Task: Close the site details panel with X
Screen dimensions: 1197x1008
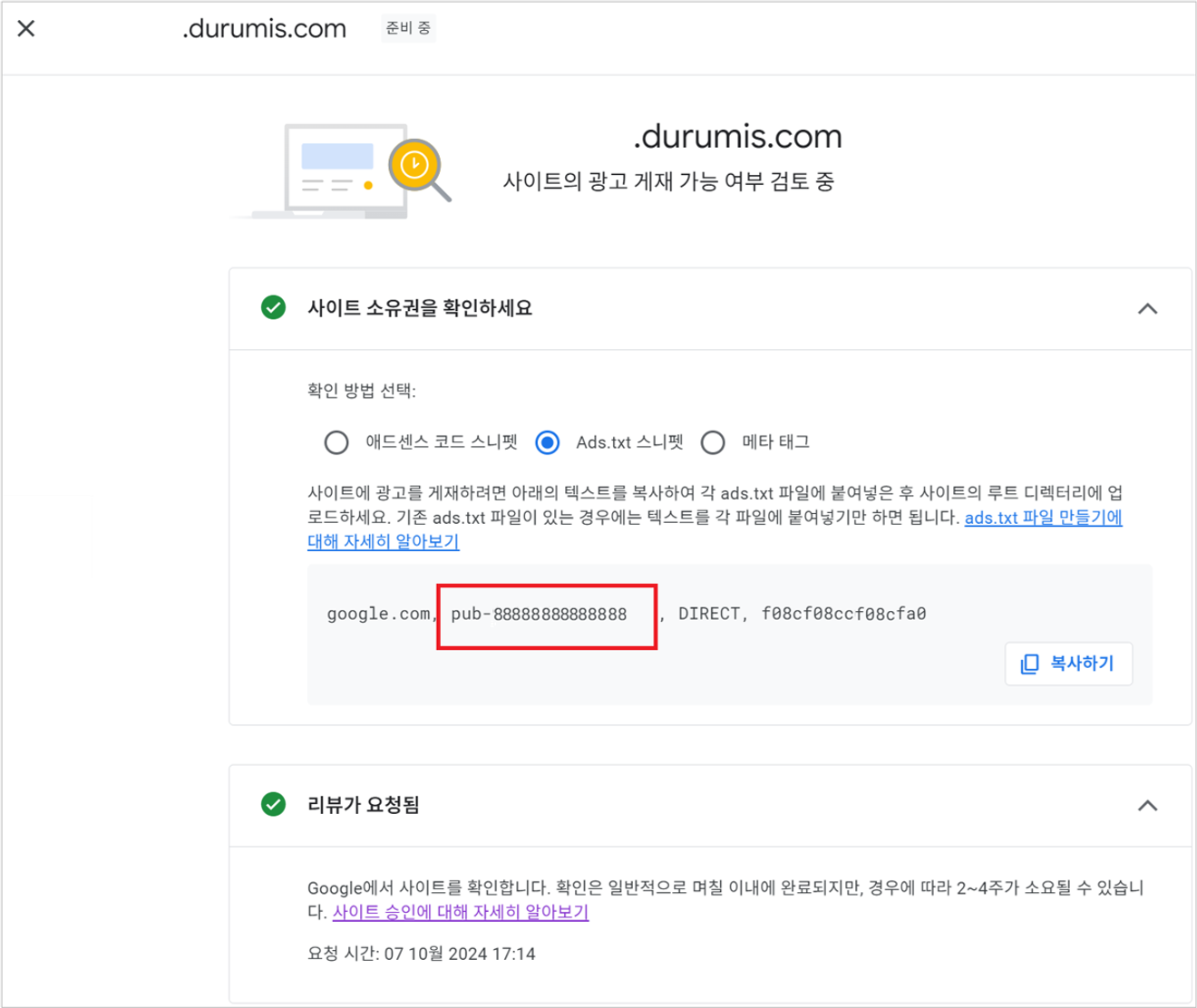Action: pyautogui.click(x=26, y=28)
